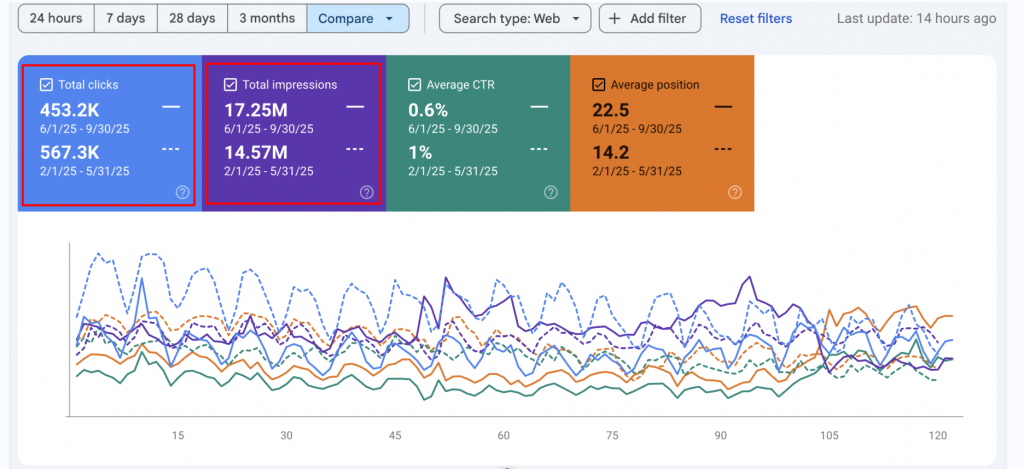Open the Search type: Web dropdown
The image size is (1024, 469).
coord(514,19)
